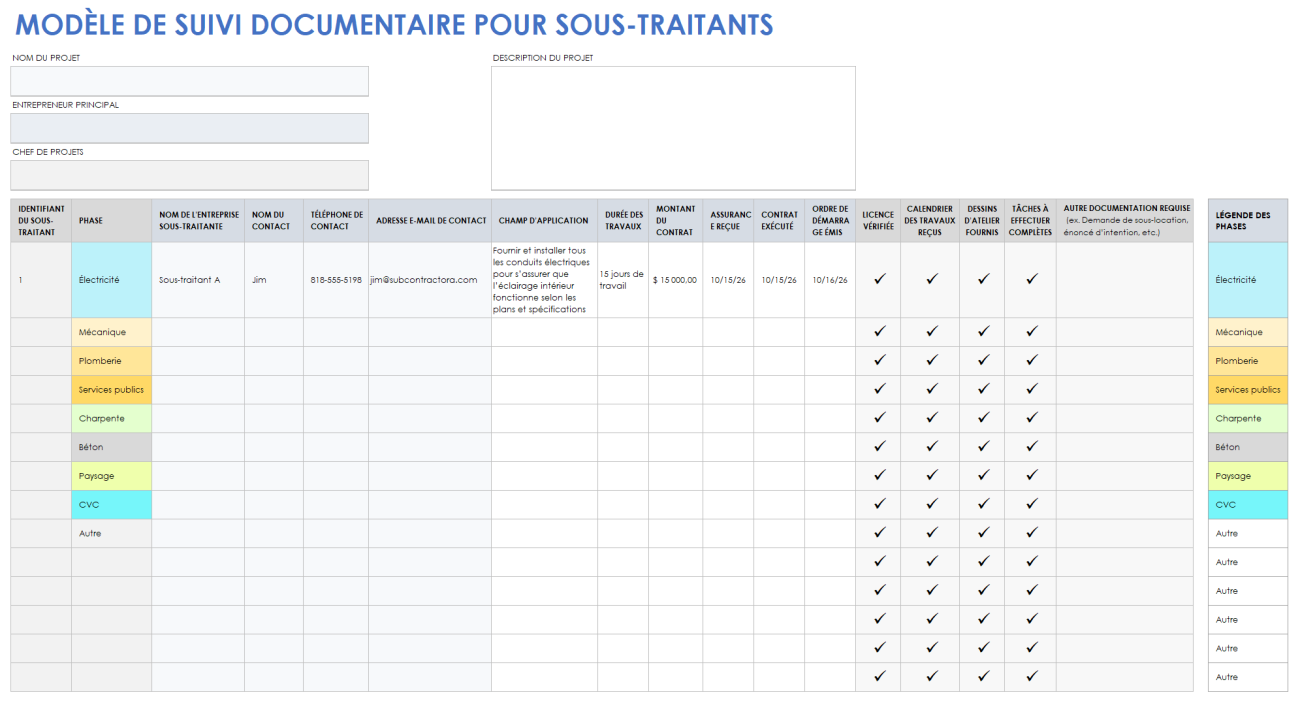Click the phone number 818-555-5198 cell

[335, 279]
